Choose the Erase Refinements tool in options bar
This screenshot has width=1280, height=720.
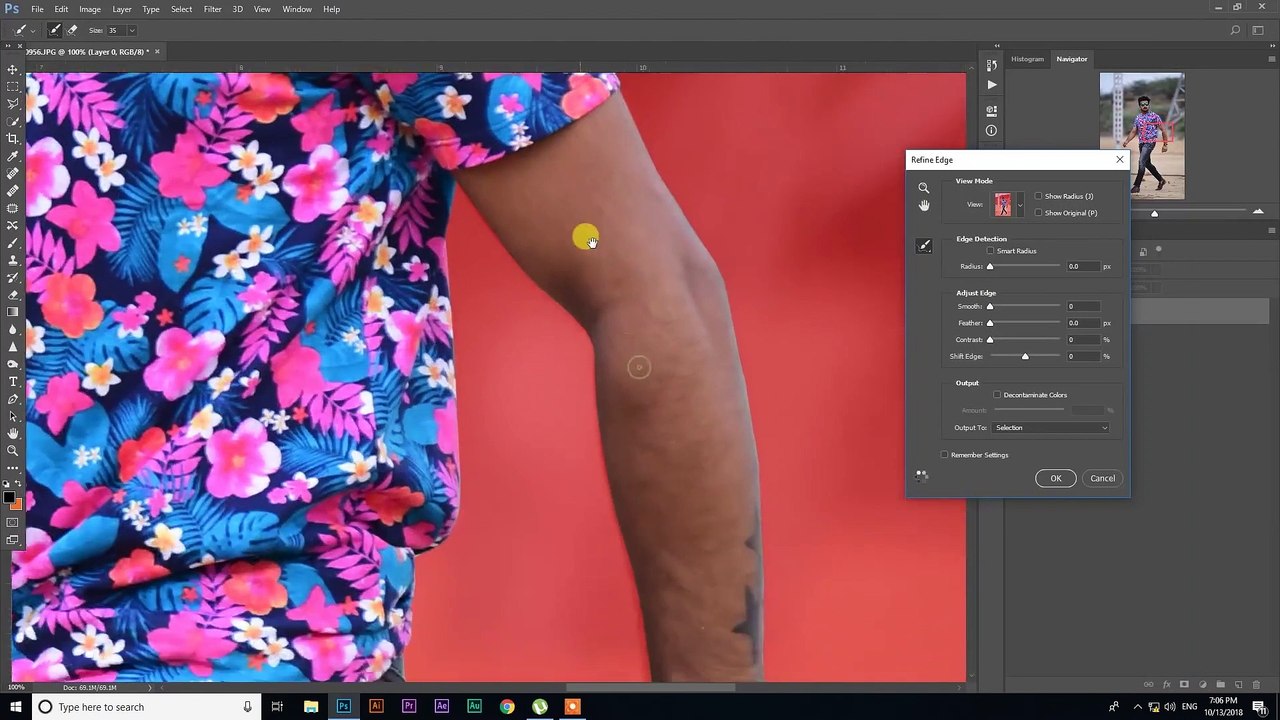pyautogui.click(x=72, y=30)
